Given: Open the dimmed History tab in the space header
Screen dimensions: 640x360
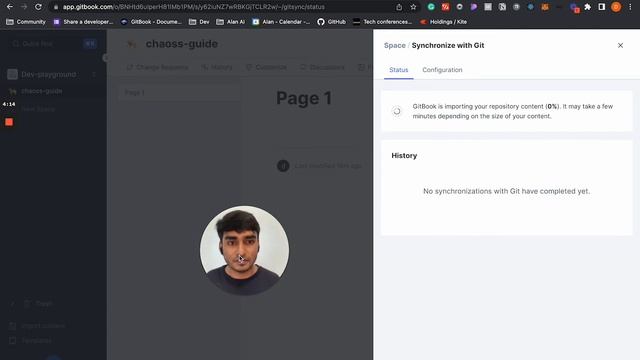Looking at the screenshot, I should tap(217, 67).
